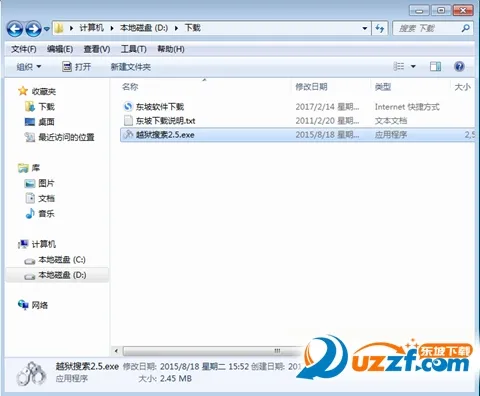Click the blue help icon

(459, 66)
